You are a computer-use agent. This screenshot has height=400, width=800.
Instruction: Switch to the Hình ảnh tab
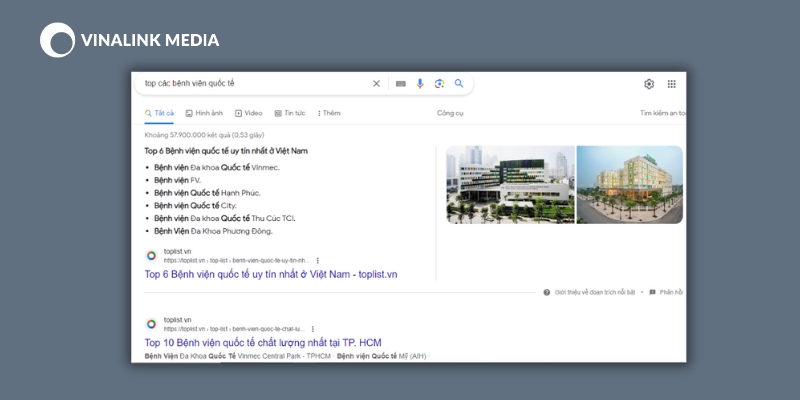[204, 113]
